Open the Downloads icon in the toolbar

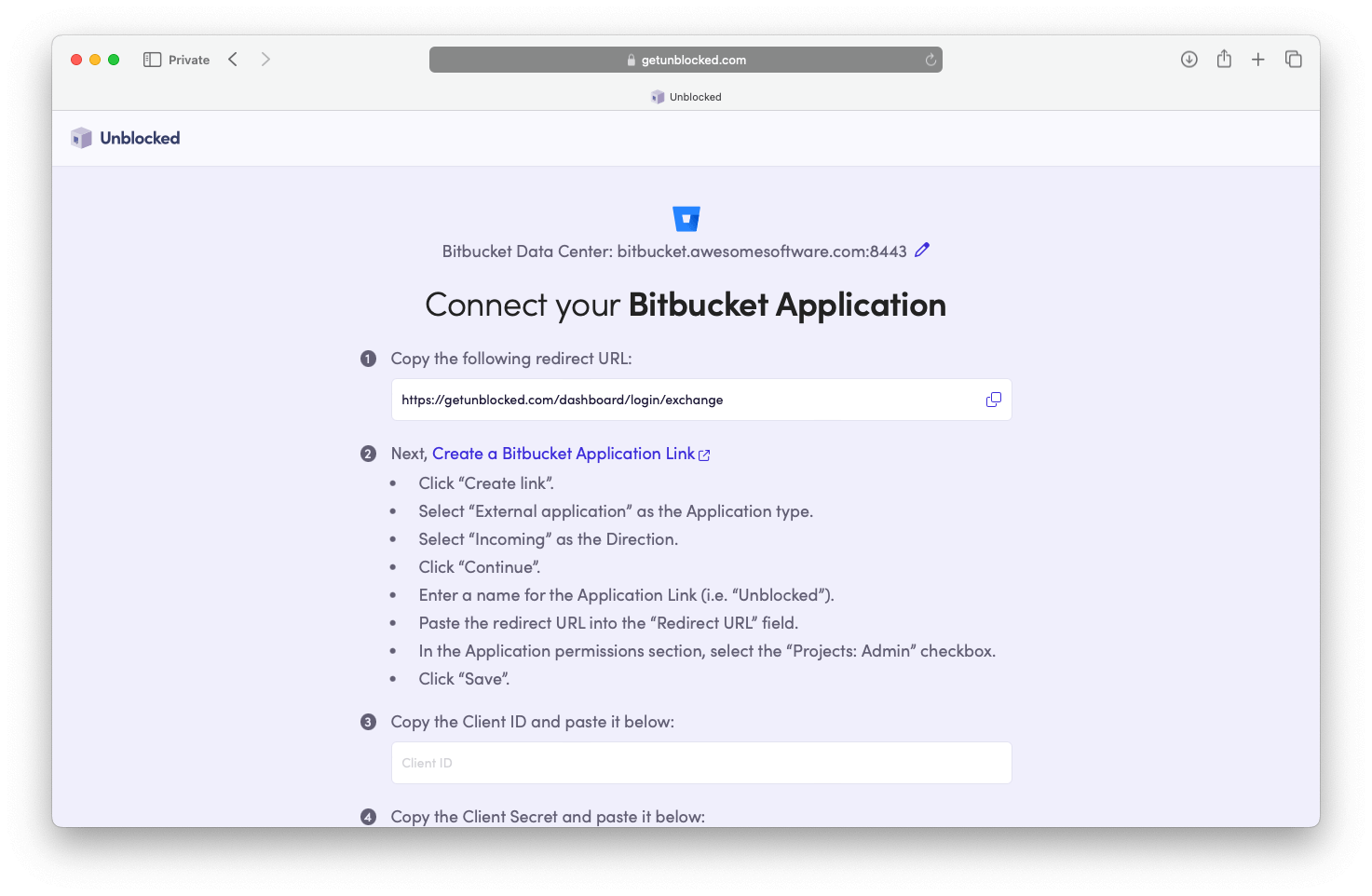click(x=1189, y=60)
